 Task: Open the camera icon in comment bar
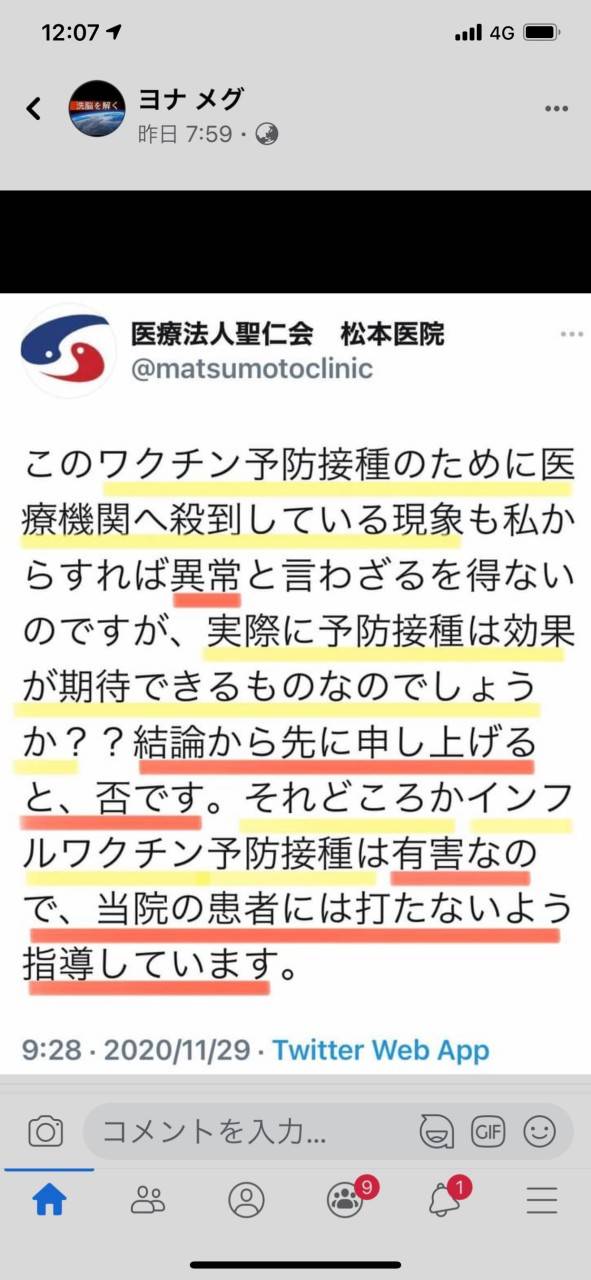coord(45,1132)
